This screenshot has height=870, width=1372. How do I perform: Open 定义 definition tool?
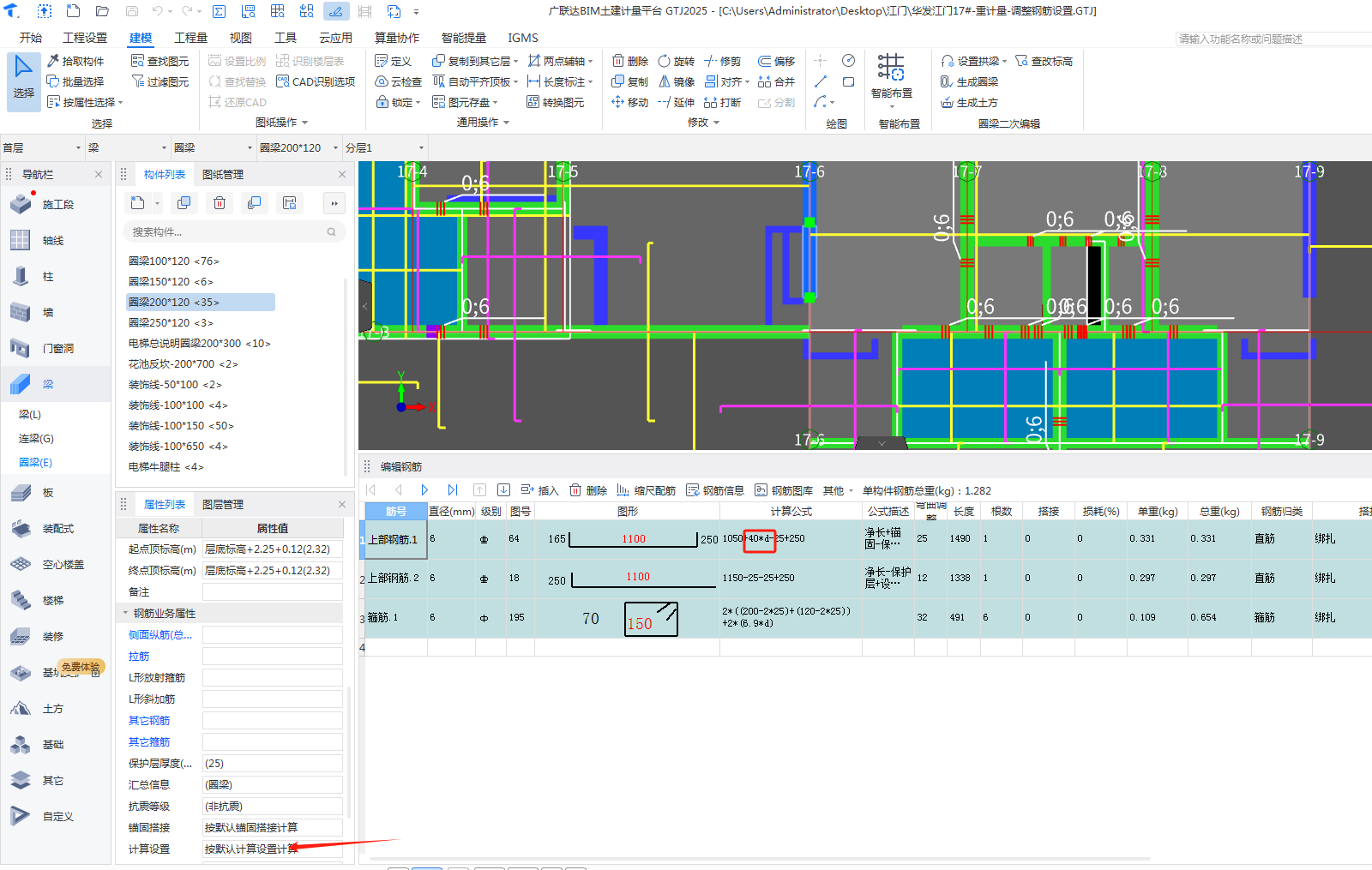point(394,61)
